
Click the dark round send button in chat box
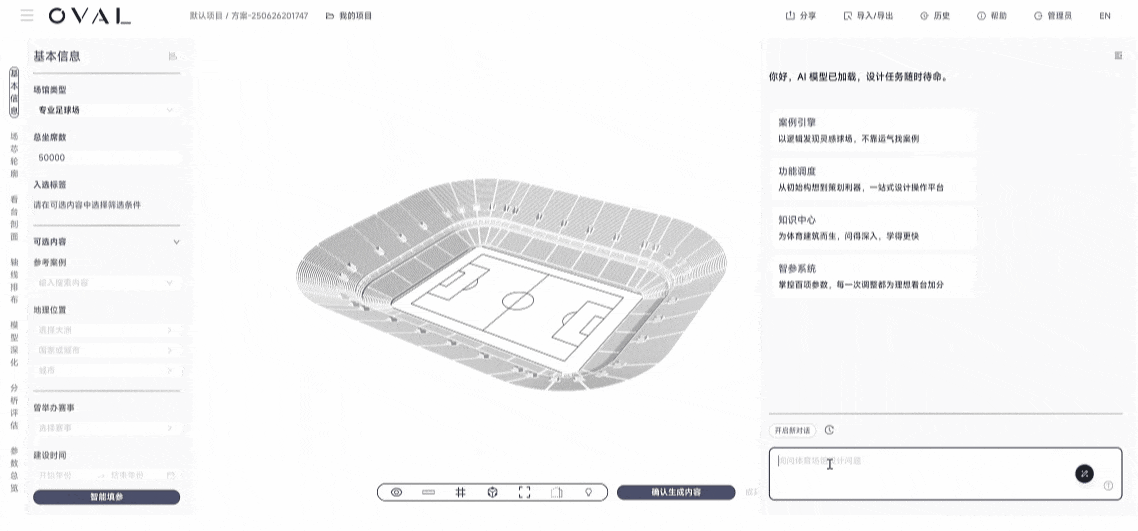tap(1084, 473)
